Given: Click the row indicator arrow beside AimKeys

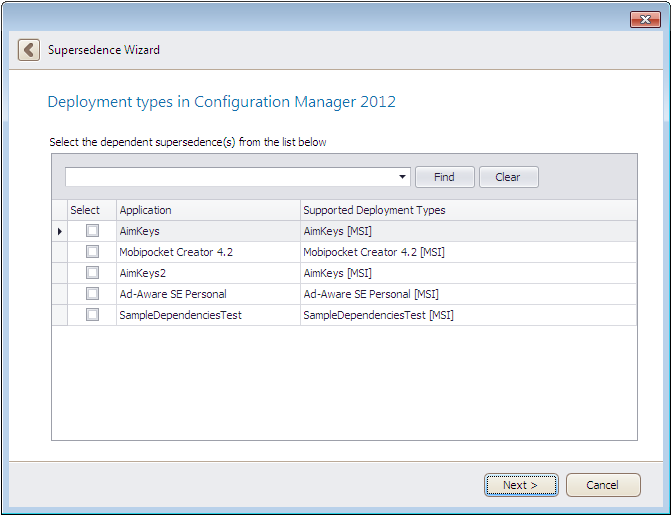Looking at the screenshot, I should coord(60,231).
